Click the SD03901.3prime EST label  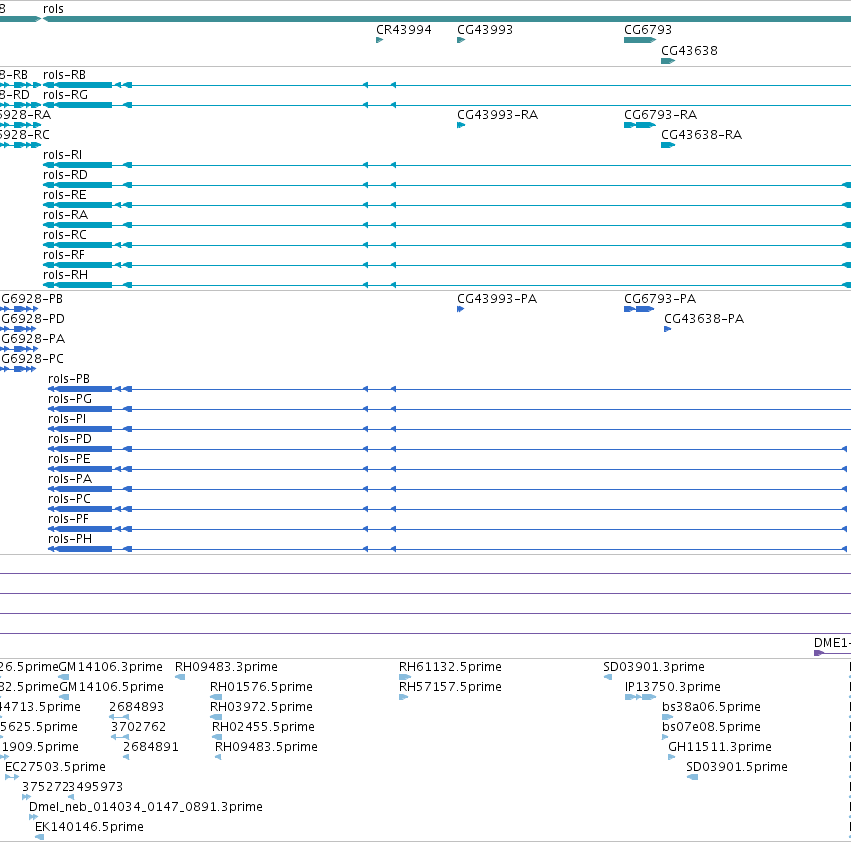[x=654, y=667]
